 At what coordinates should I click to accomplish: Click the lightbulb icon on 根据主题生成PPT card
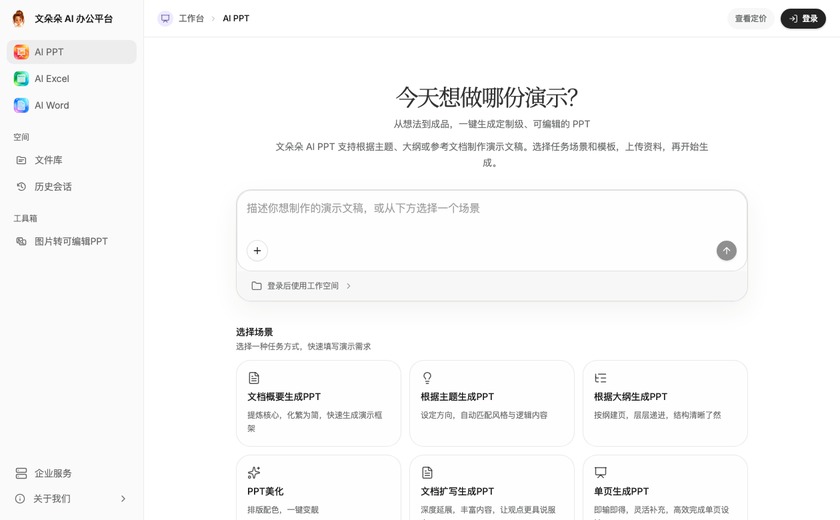coord(427,378)
